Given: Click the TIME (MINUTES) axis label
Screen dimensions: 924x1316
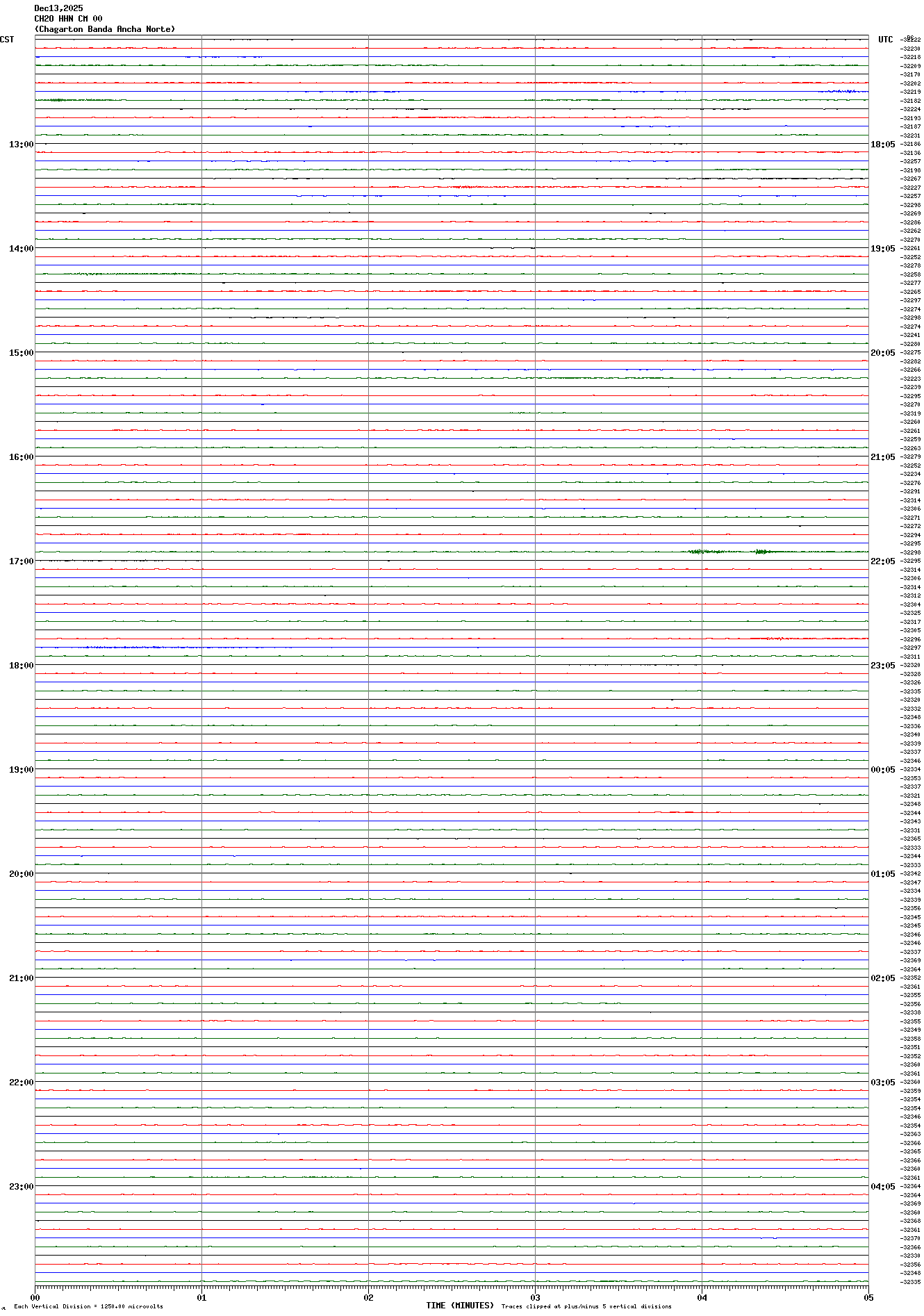Looking at the screenshot, I should click(459, 1306).
